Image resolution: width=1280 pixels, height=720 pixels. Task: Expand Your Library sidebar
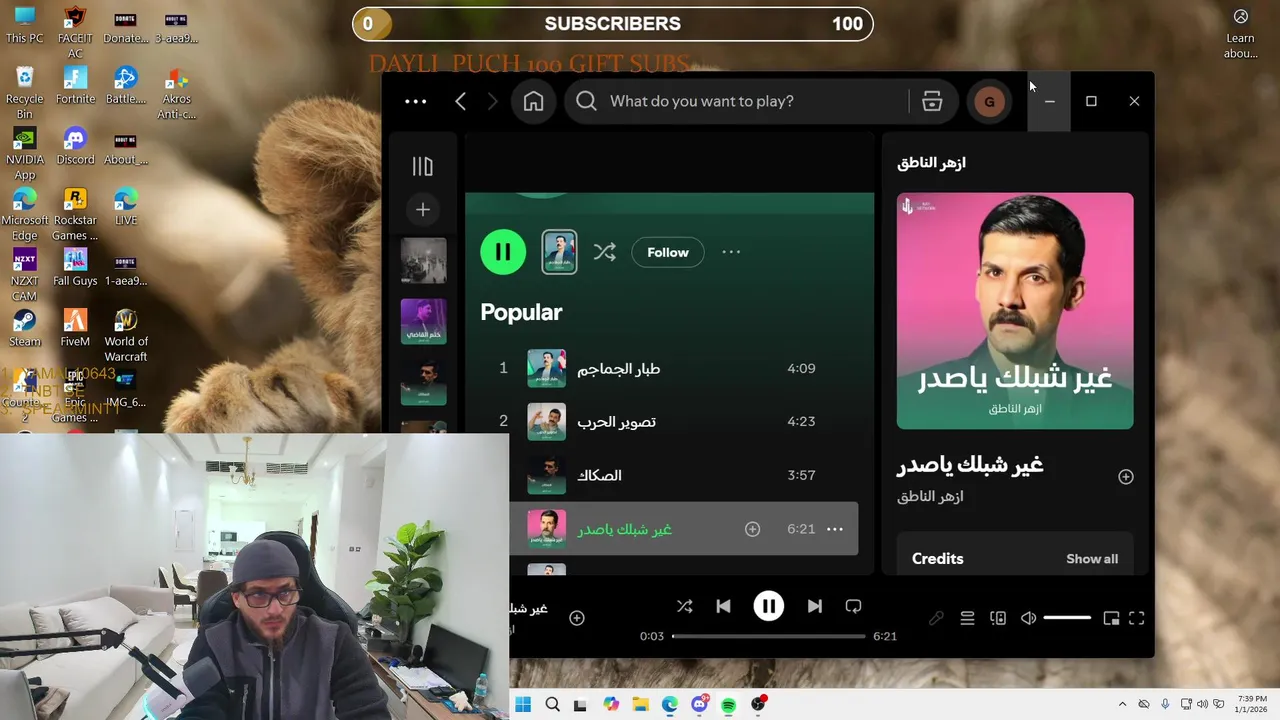(x=423, y=166)
